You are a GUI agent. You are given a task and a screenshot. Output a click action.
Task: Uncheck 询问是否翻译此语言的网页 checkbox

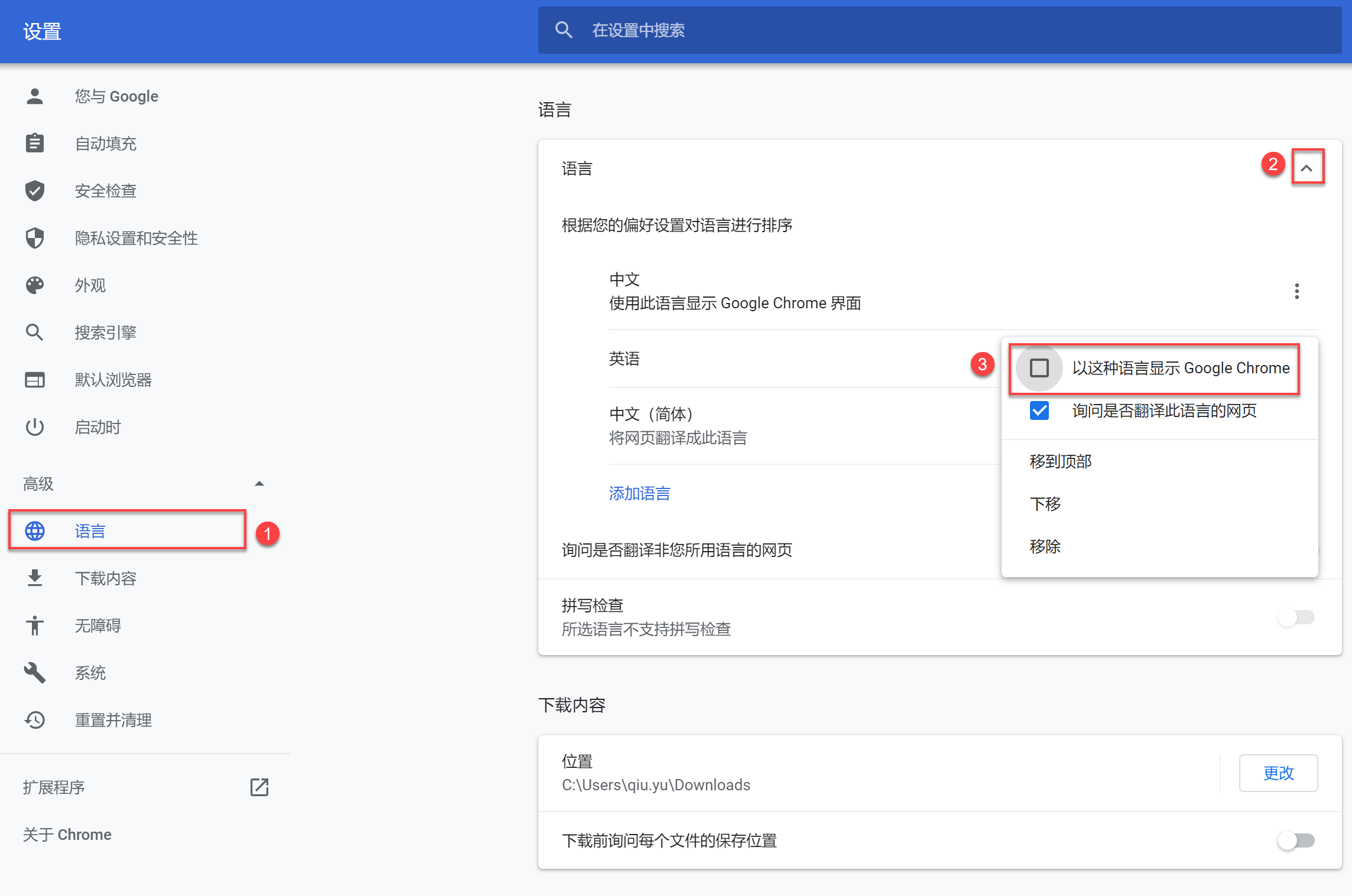1039,410
